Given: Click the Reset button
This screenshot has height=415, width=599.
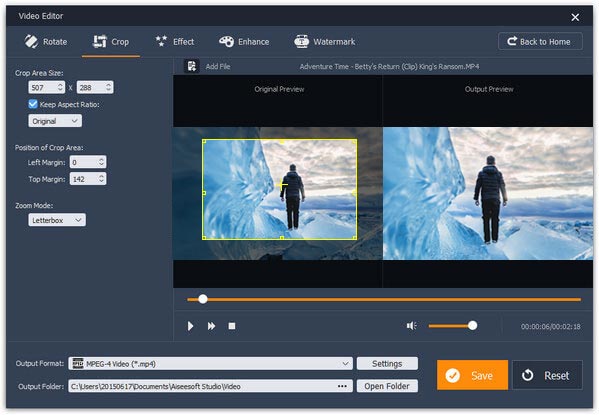Looking at the screenshot, I should pyautogui.click(x=547, y=375).
